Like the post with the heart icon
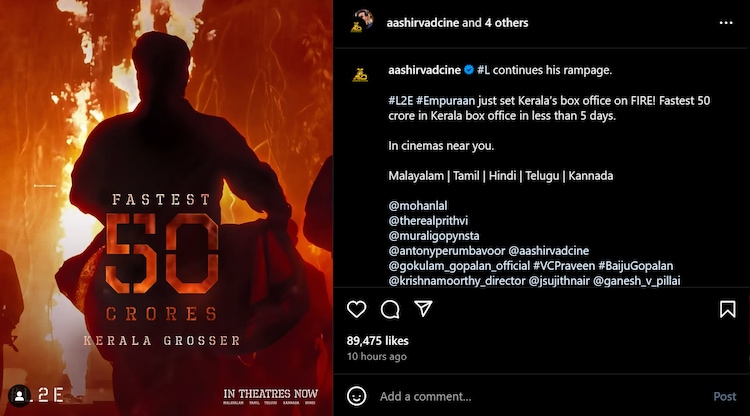This screenshot has height=416, width=750. (x=356, y=309)
